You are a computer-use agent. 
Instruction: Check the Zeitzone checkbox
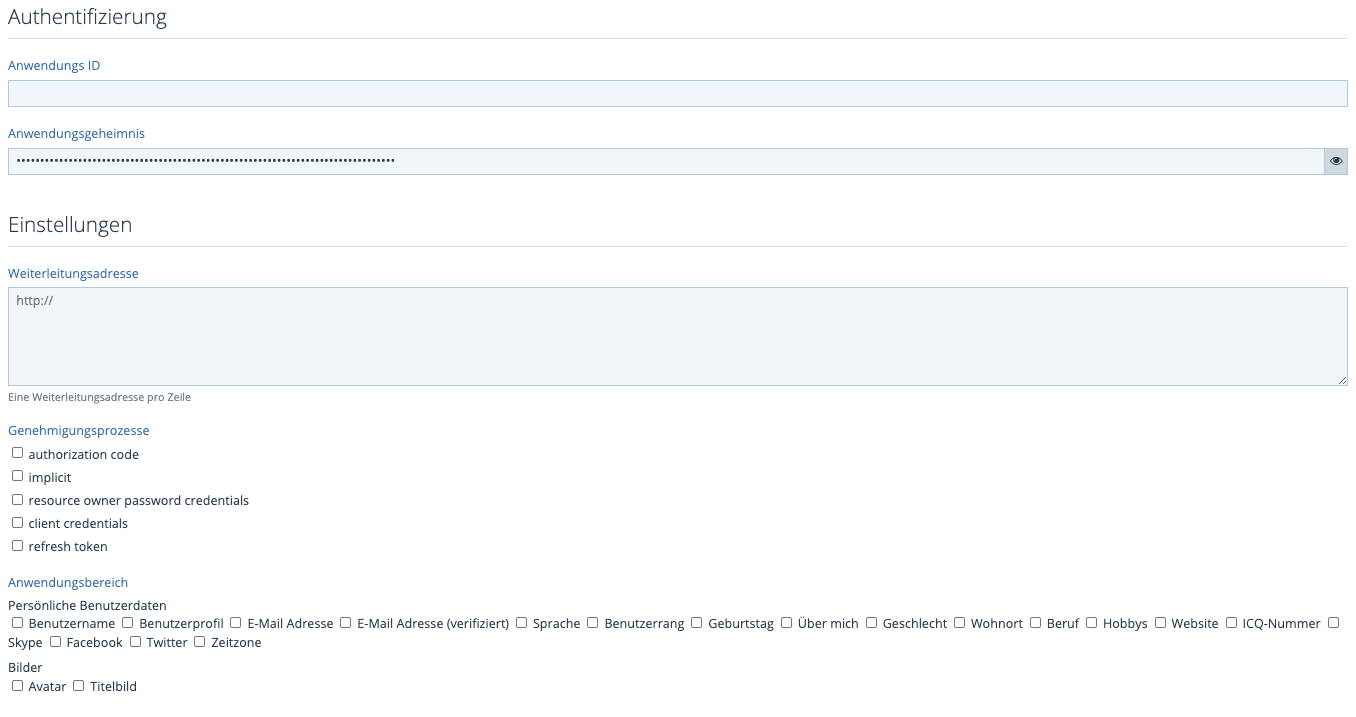point(199,641)
